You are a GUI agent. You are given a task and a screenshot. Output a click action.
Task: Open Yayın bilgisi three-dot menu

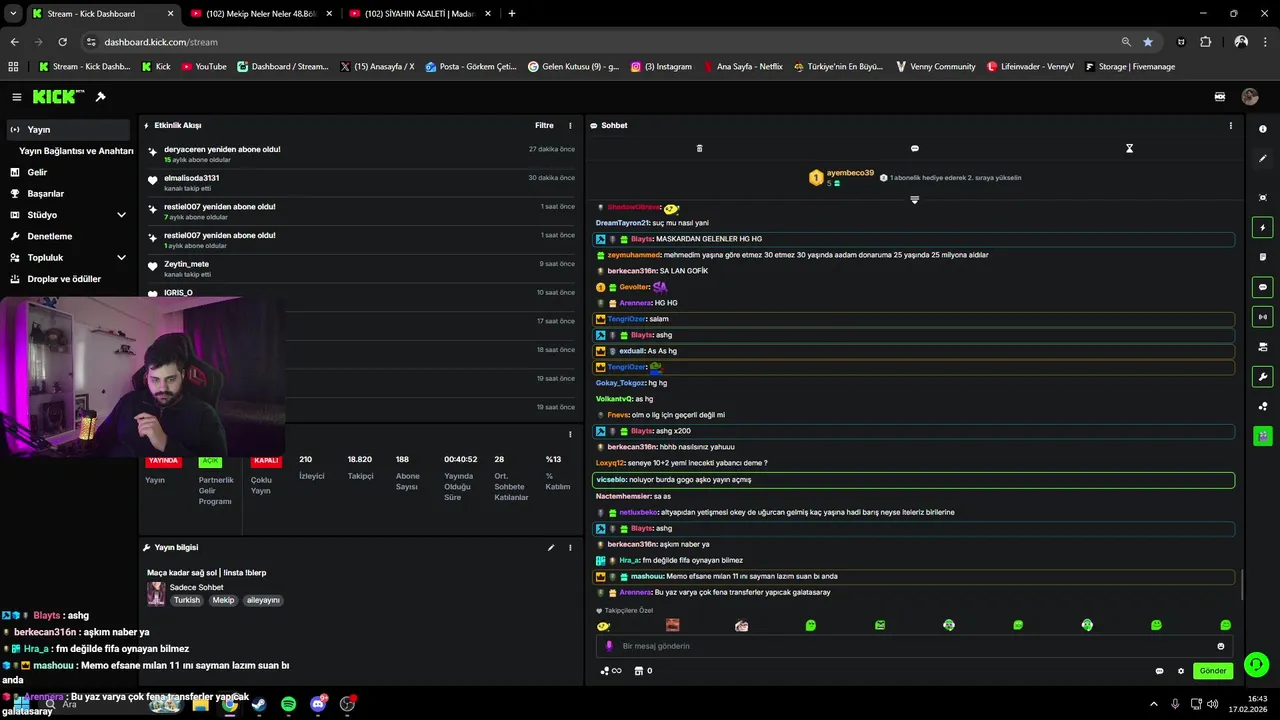(570, 548)
